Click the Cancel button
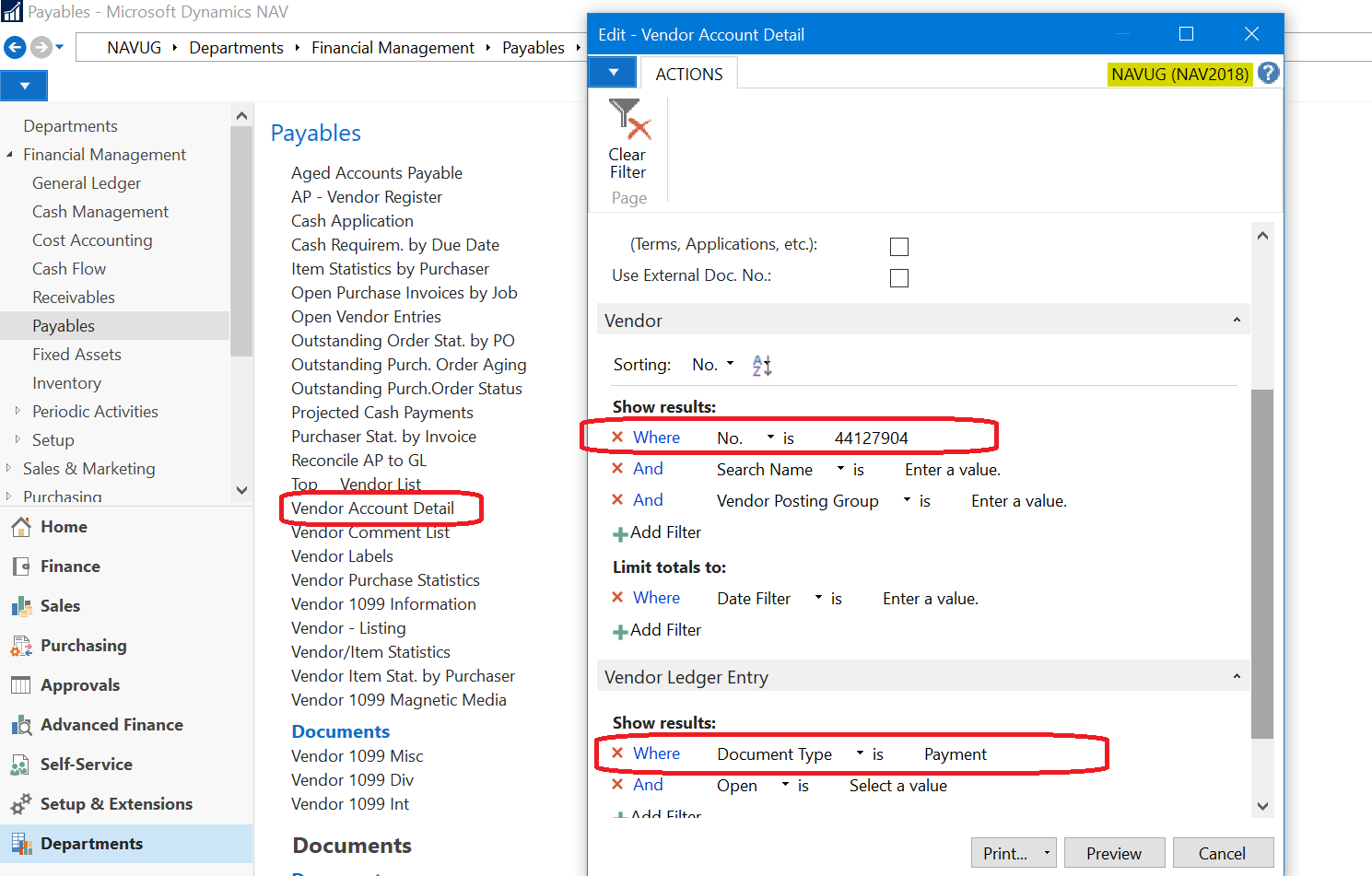The width and height of the screenshot is (1372, 876). coord(1223,853)
